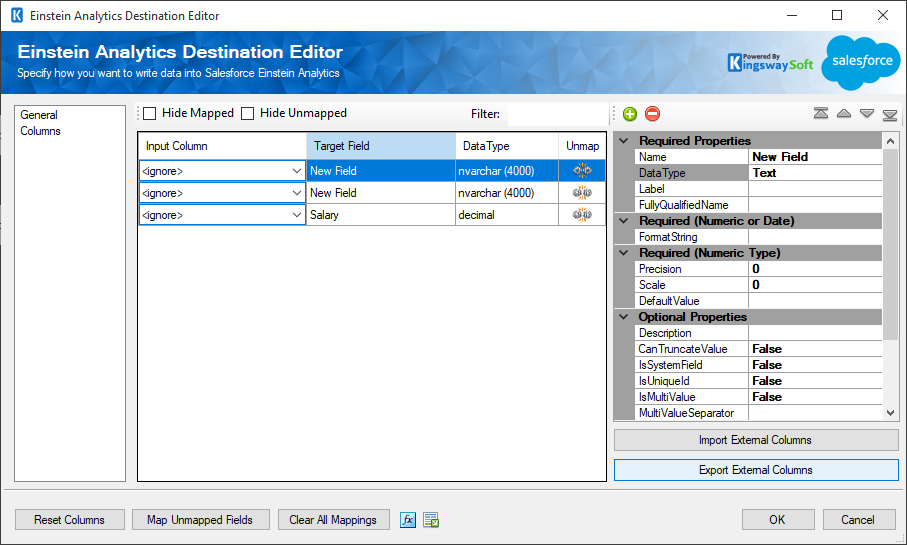The width and height of the screenshot is (907, 545).
Task: Click the Reset Columns button
Action: tap(69, 520)
